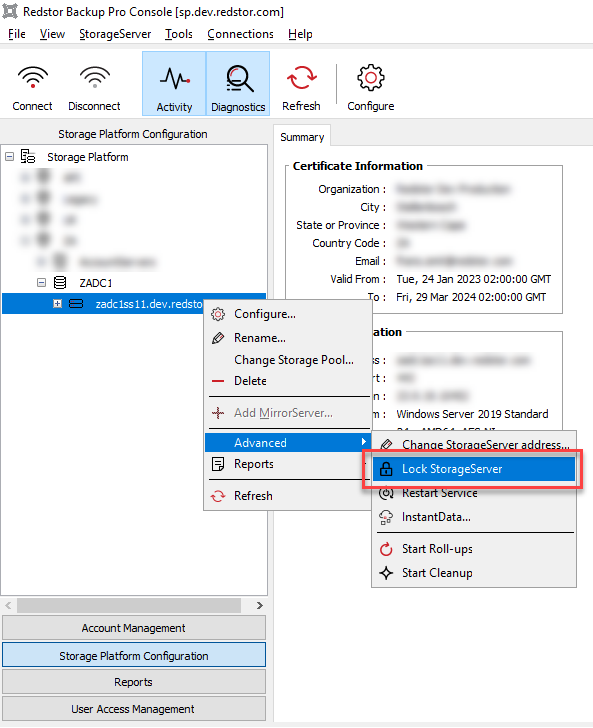Viewport: 593px width, 728px height.
Task: Click User Access Management button
Action: pyautogui.click(x=134, y=709)
